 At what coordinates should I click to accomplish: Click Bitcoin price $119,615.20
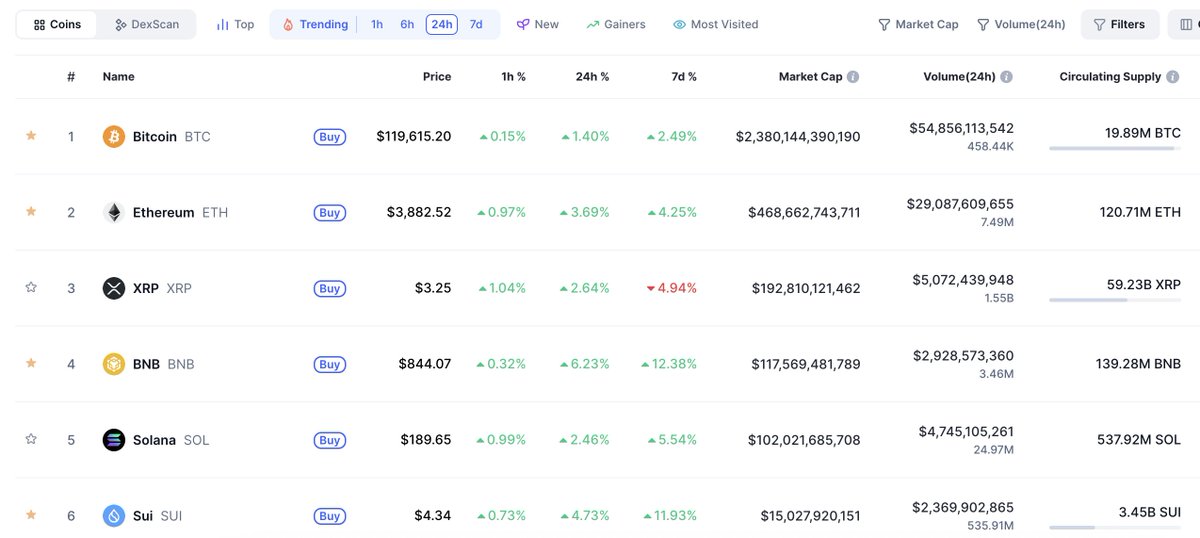tap(414, 136)
